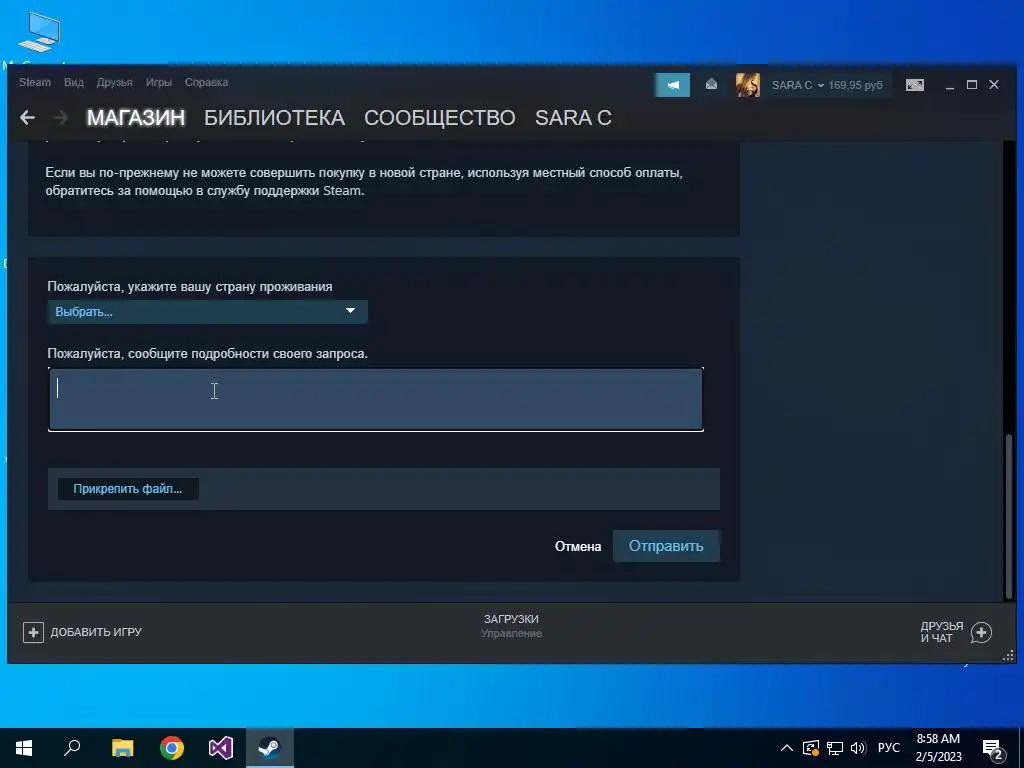Switch to Big Picture mode icon
1024x768 pixels.
coord(914,85)
